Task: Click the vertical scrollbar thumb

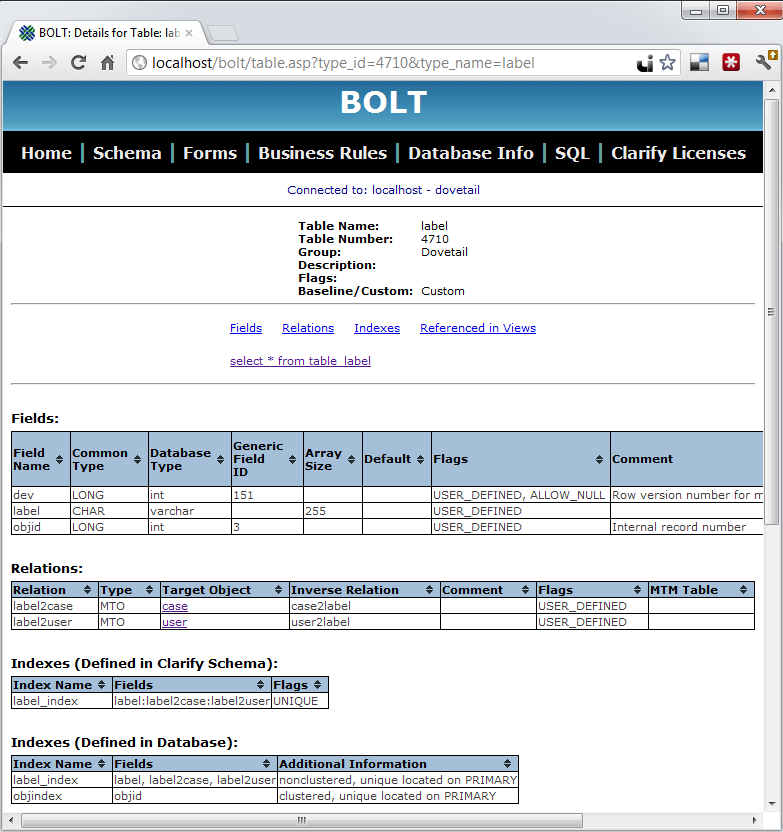Action: 771,311
